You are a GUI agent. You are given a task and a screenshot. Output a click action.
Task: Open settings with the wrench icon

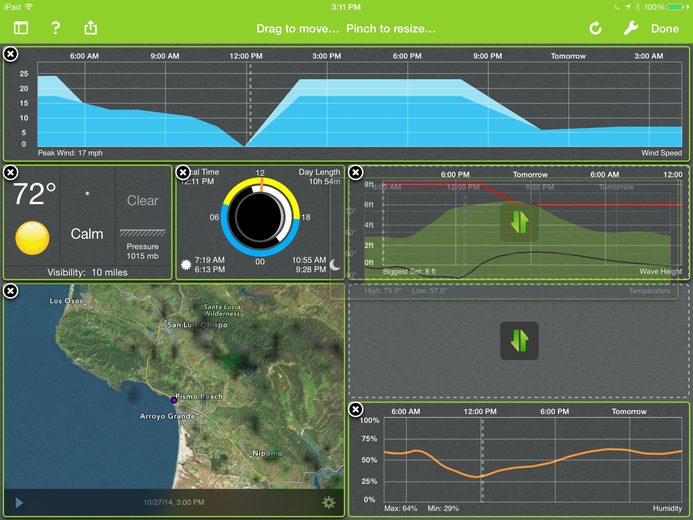click(631, 28)
